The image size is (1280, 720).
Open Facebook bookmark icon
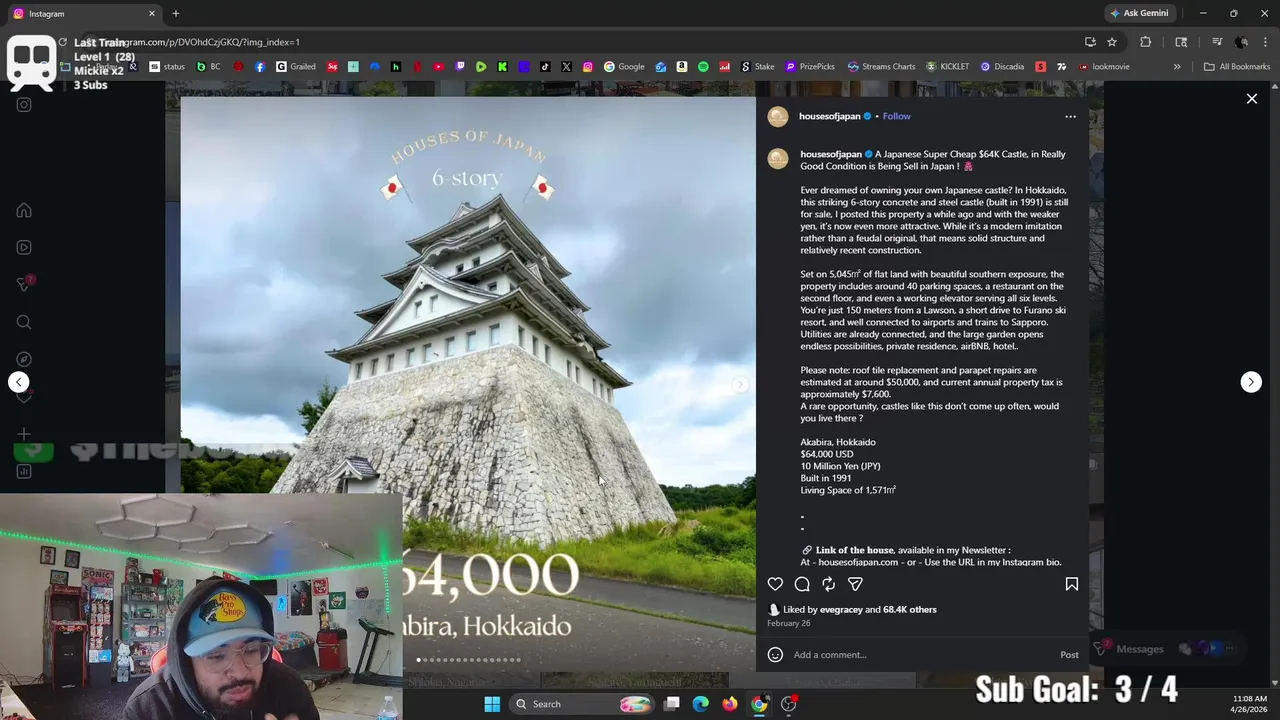pos(260,67)
